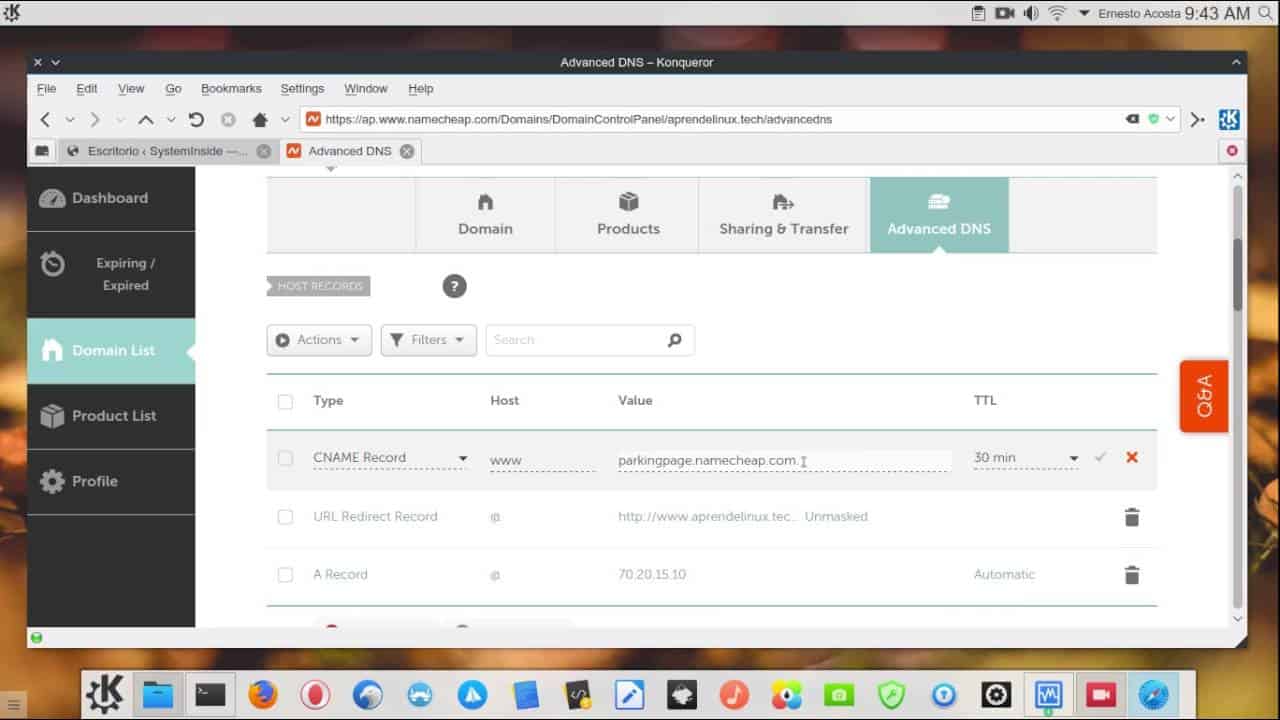Screen dimensions: 1280x720
Task: Click the volume speaker icon in top panel
Action: tap(1031, 13)
